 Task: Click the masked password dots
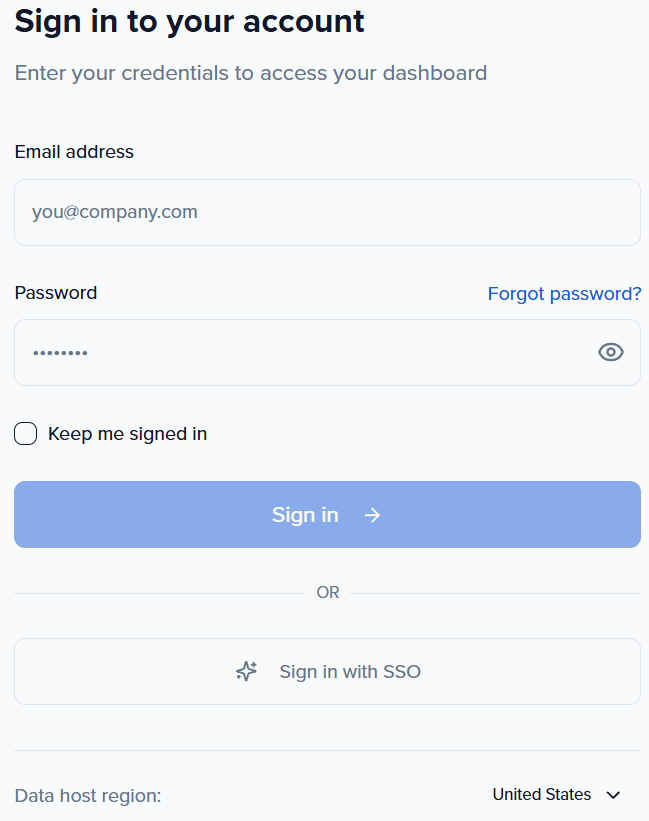tap(60, 353)
